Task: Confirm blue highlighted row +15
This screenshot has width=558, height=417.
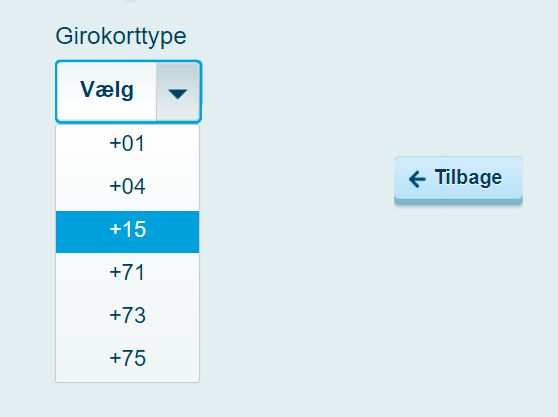Action: click(127, 232)
